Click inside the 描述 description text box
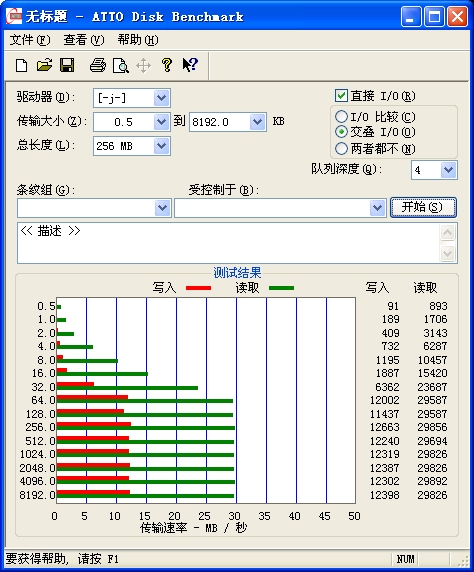This screenshot has height=572, width=474. (x=228, y=243)
